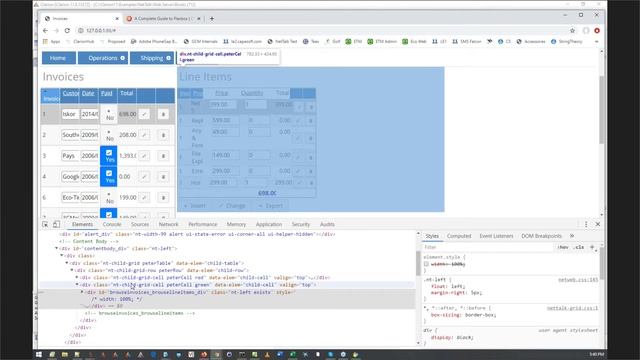Show more DevTools sidebar tabs chevron
Viewport: 640px width, 360px height.
coord(572,236)
